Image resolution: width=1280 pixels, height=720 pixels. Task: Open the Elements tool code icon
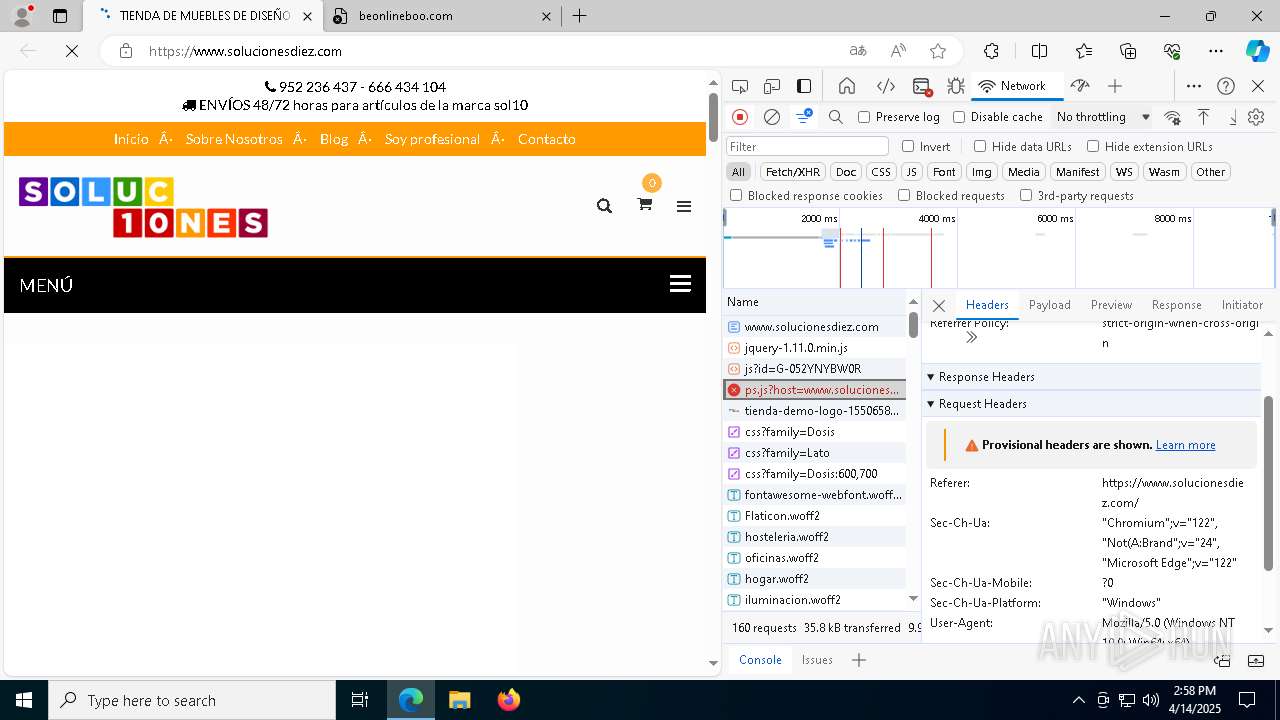coord(885,86)
